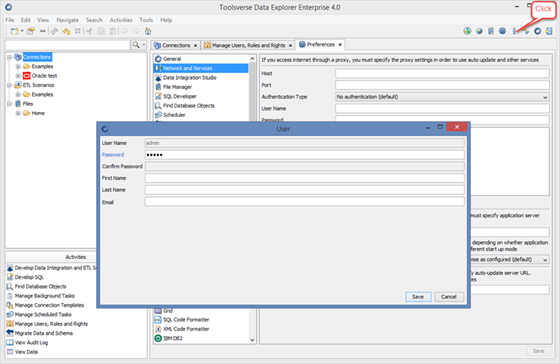Open the File menu
Viewport: 560px width, 364px height.
(x=10, y=20)
